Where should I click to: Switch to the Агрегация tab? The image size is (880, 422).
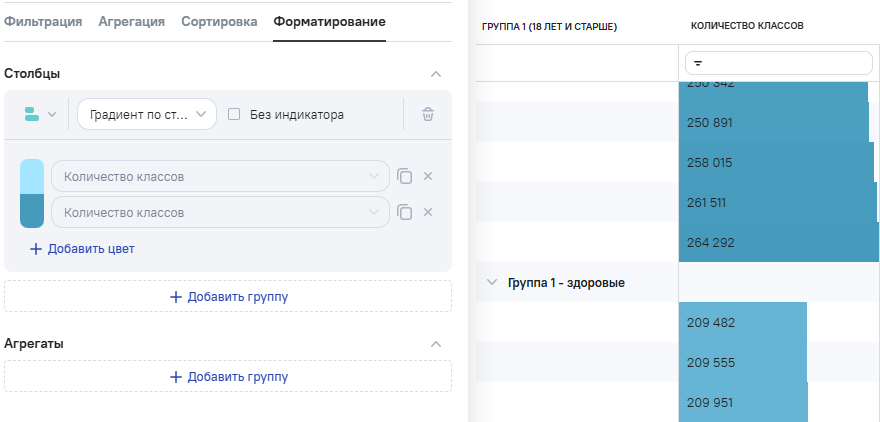[x=131, y=22]
